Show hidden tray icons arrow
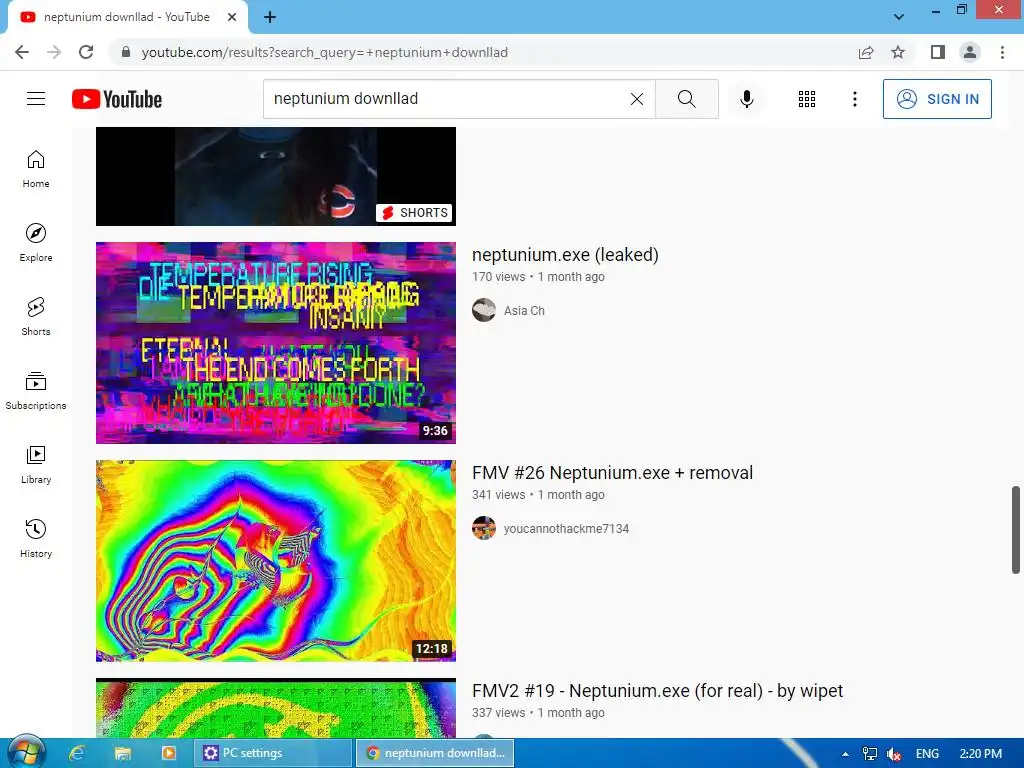The width and height of the screenshot is (1024, 768). [x=845, y=754]
